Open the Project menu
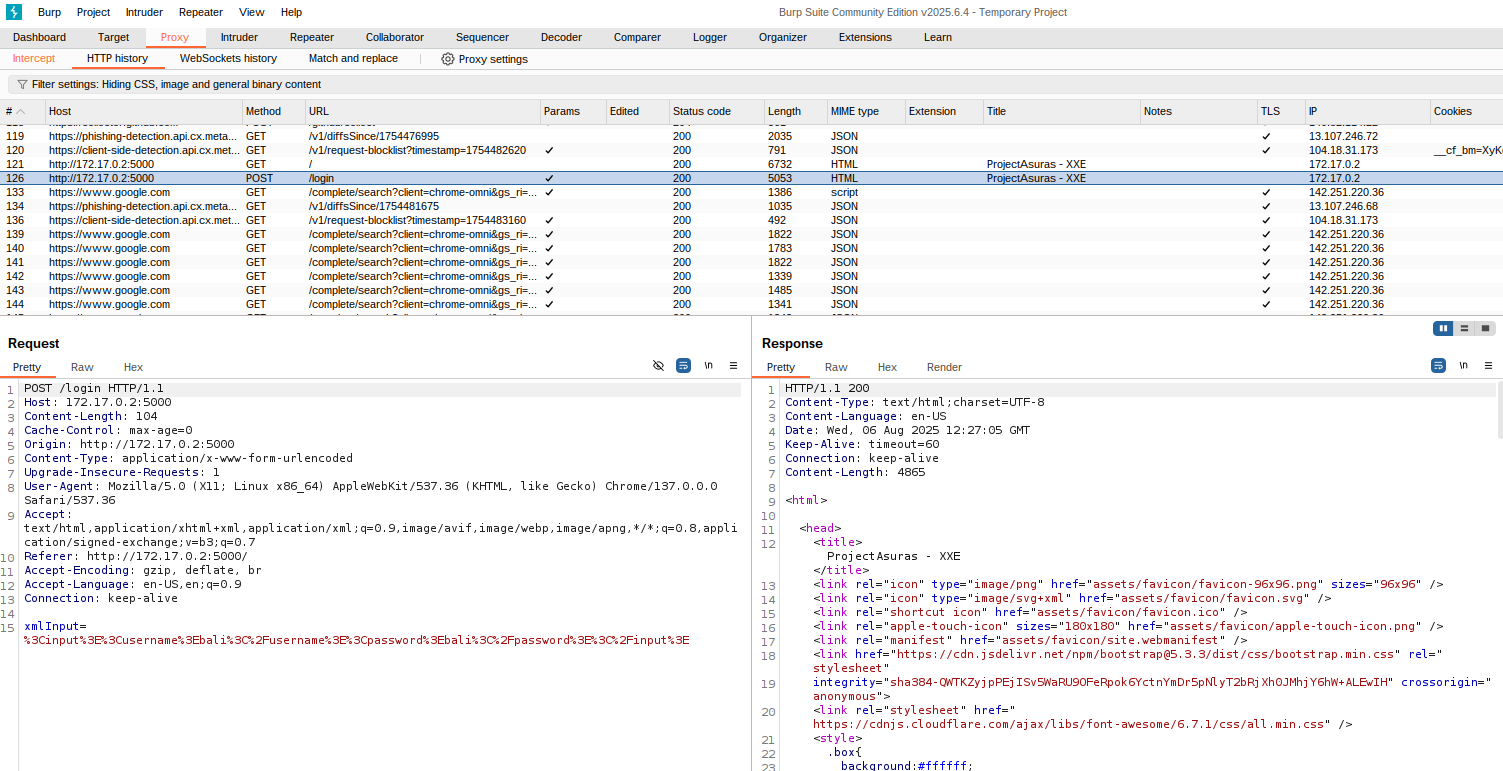Image resolution: width=1503 pixels, height=771 pixels. point(93,12)
